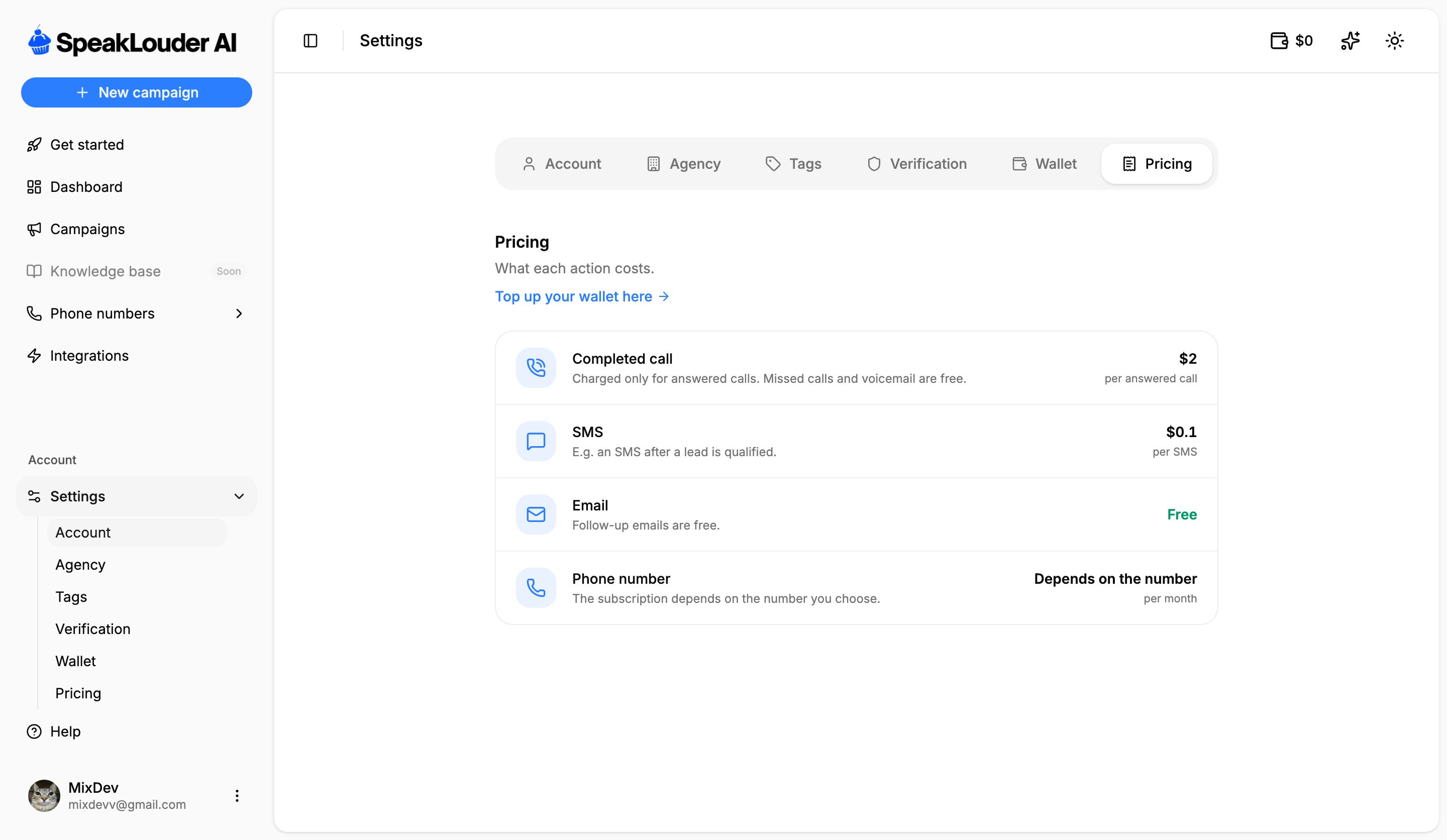Image resolution: width=1447 pixels, height=840 pixels.
Task: Click the 'per answered call' label
Action: coord(1151,379)
